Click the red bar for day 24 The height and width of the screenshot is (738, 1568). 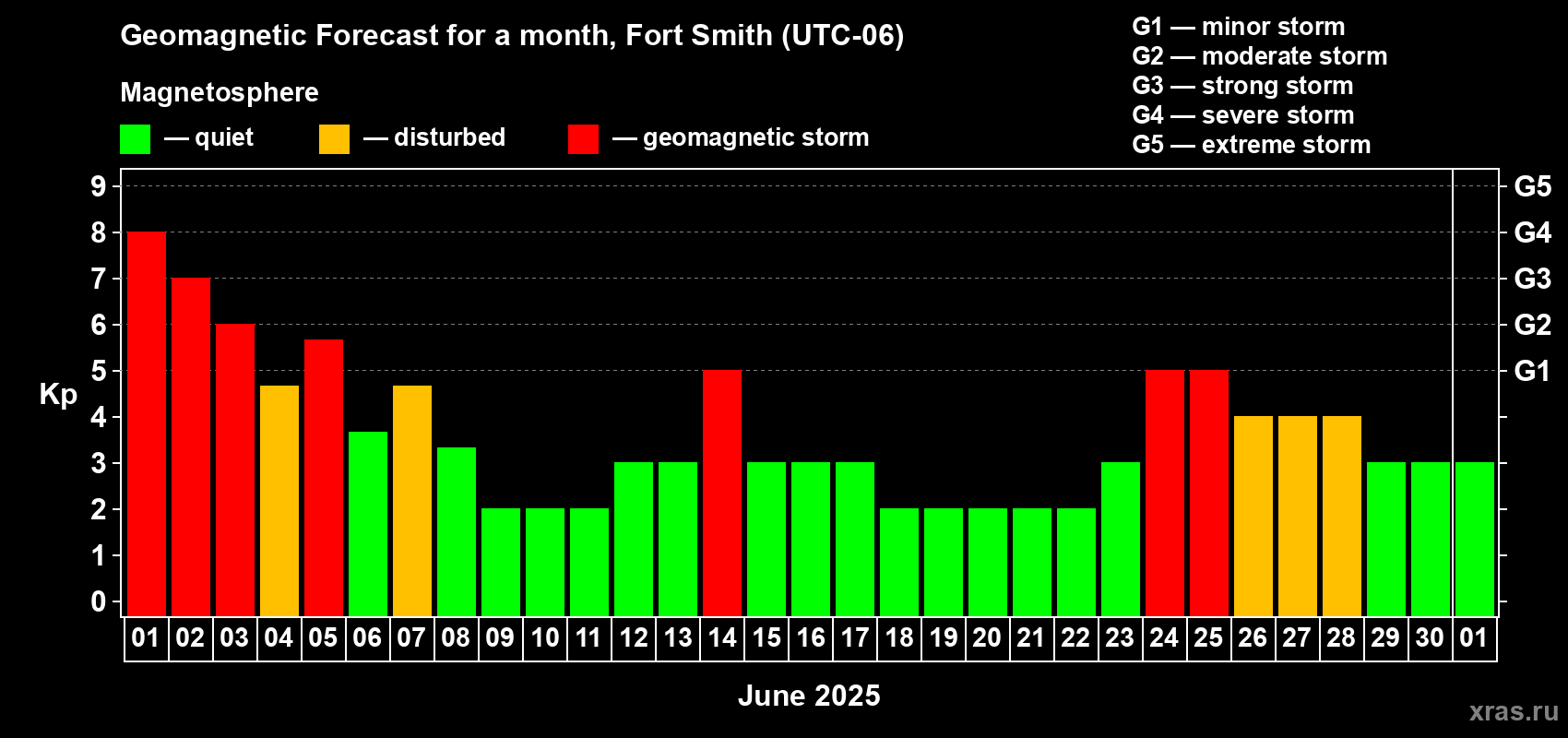tap(1165, 493)
